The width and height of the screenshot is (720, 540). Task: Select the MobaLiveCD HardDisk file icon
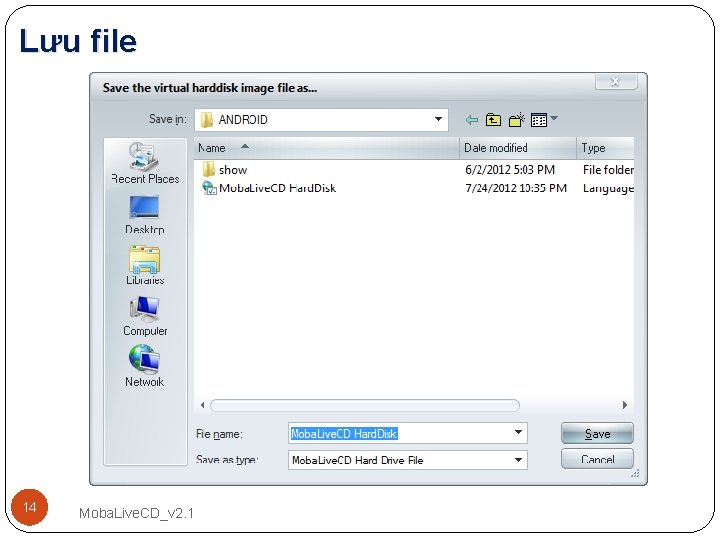click(209, 188)
